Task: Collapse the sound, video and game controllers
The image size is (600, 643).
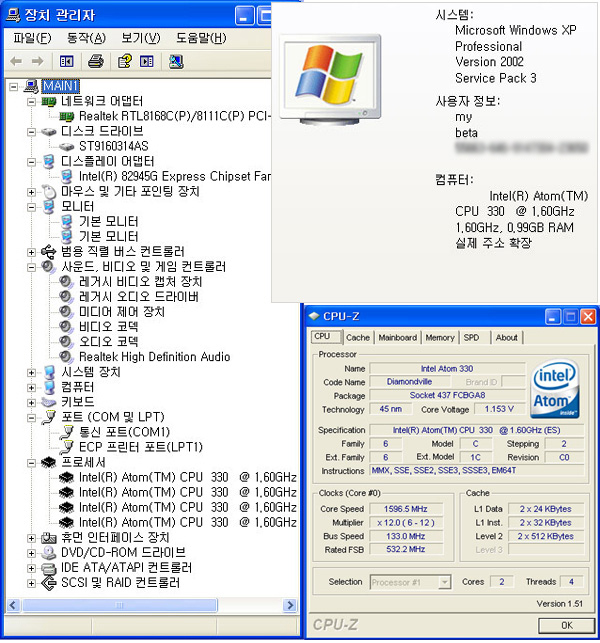Action: tap(31, 267)
